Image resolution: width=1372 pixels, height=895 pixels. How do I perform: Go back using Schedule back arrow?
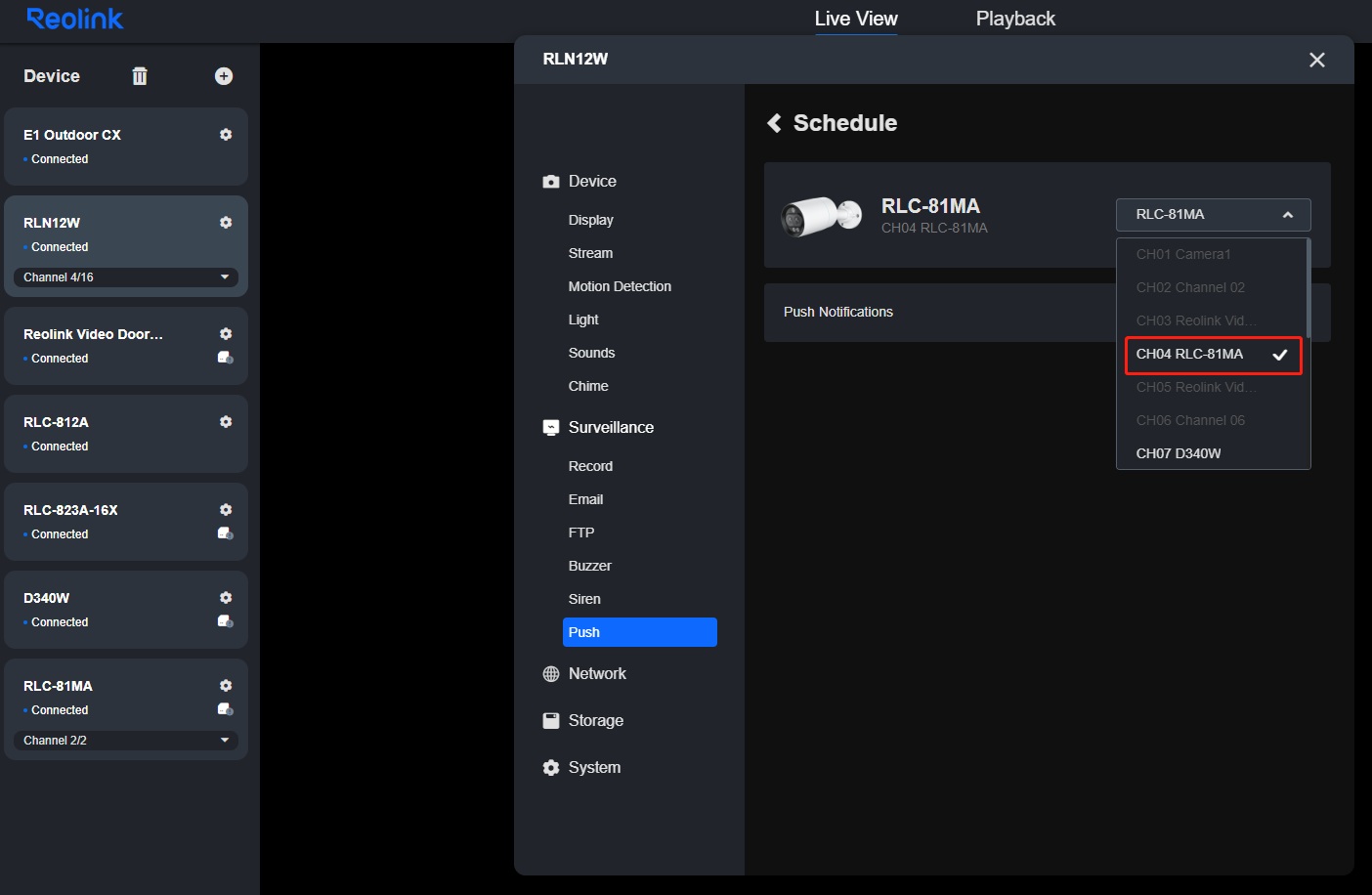tap(774, 123)
